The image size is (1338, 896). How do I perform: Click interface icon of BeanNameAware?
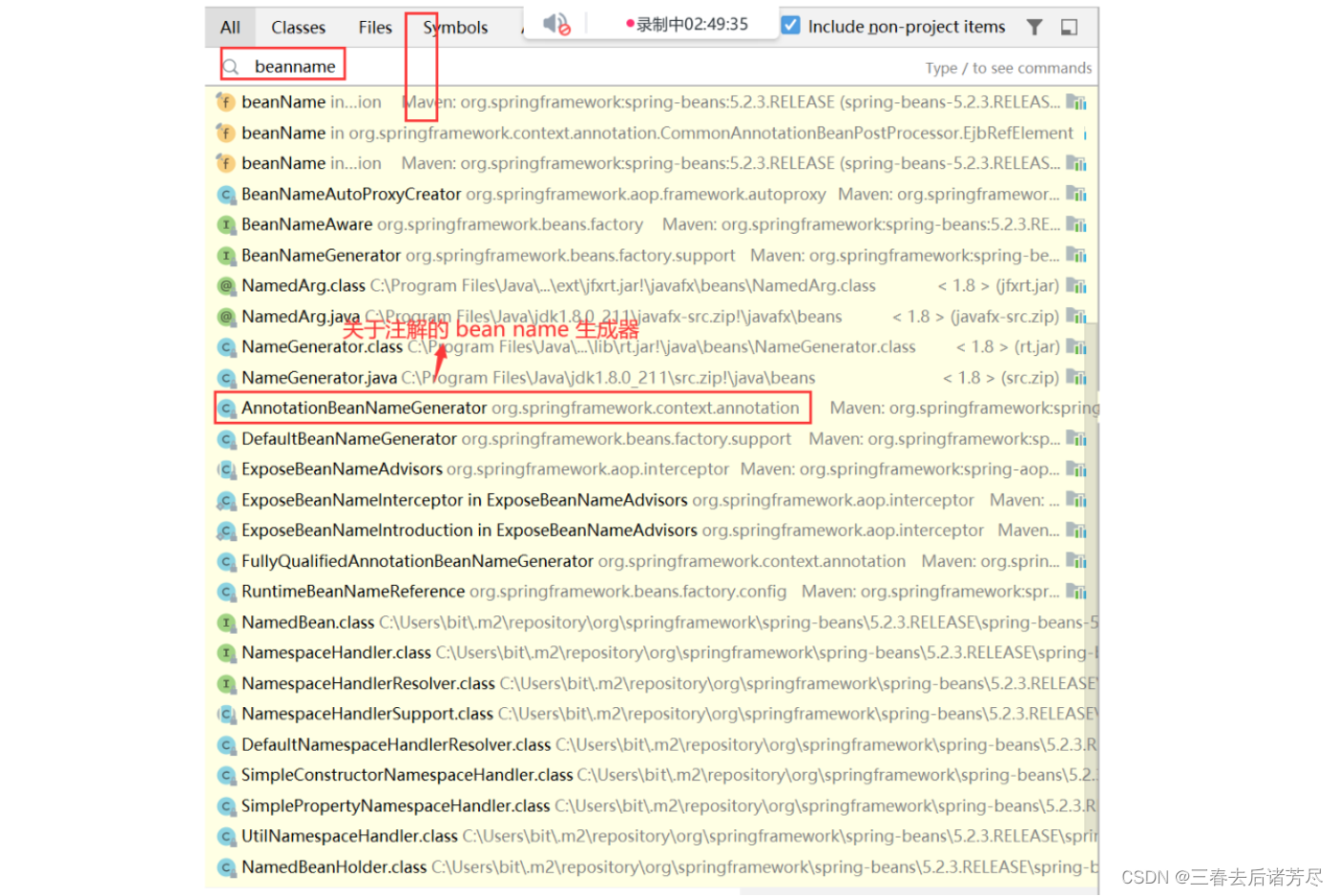click(226, 225)
